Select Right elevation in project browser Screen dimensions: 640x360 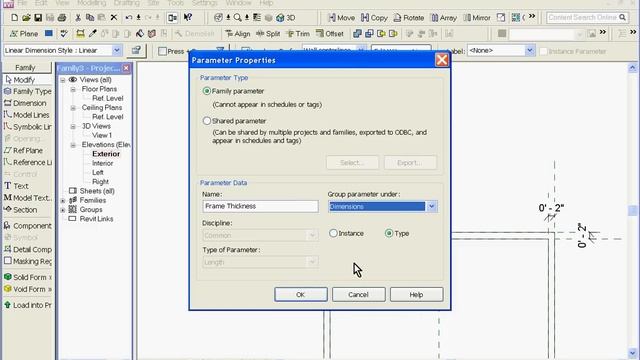[100, 182]
